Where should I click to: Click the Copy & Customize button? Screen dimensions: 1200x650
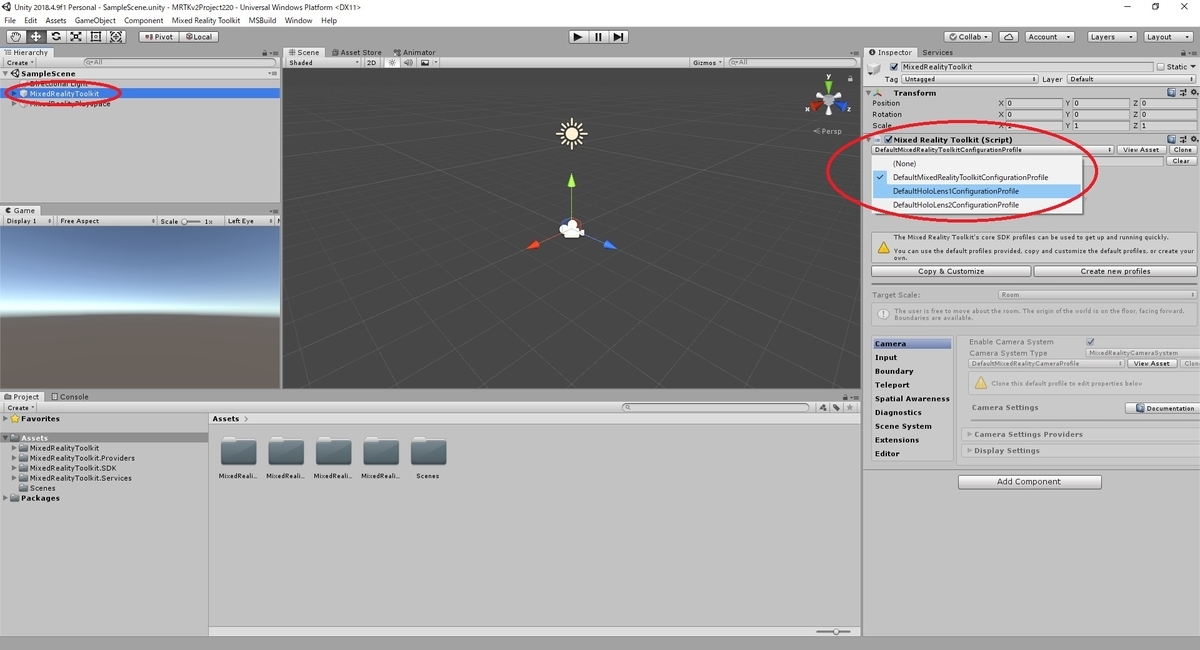tap(951, 271)
